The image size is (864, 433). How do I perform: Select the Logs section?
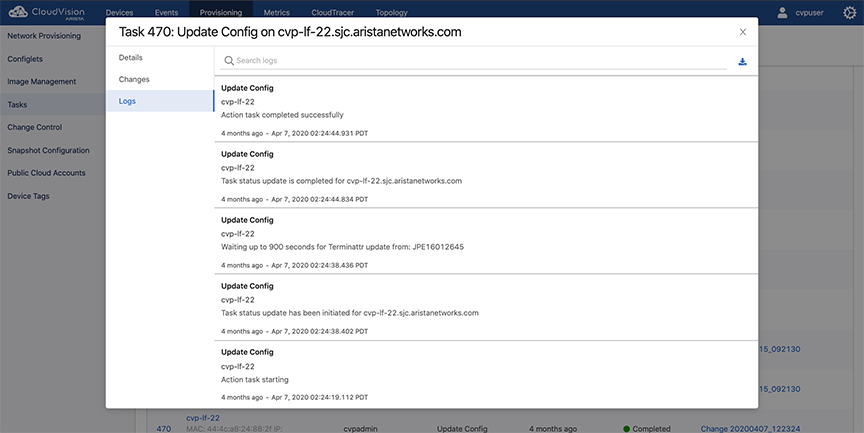point(160,101)
